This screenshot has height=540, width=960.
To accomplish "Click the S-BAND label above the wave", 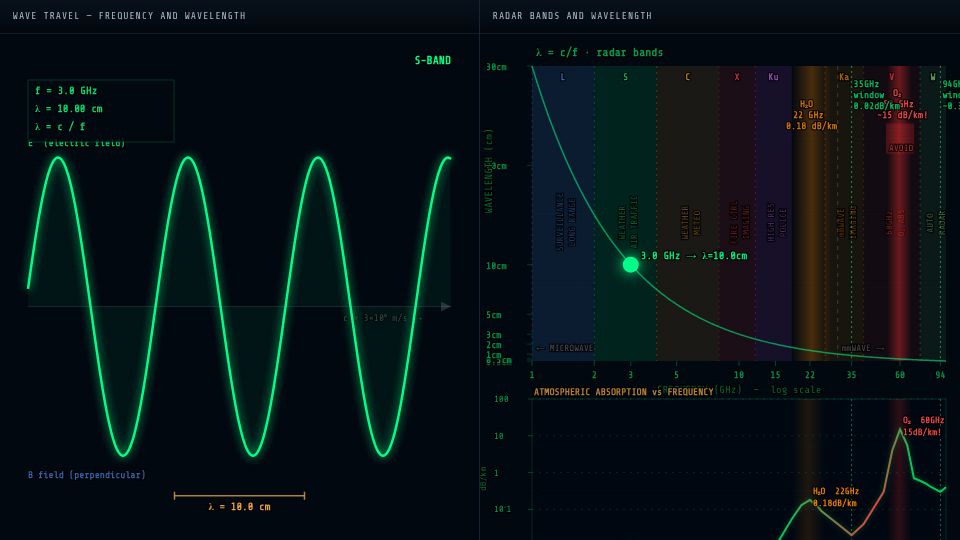I will point(433,60).
